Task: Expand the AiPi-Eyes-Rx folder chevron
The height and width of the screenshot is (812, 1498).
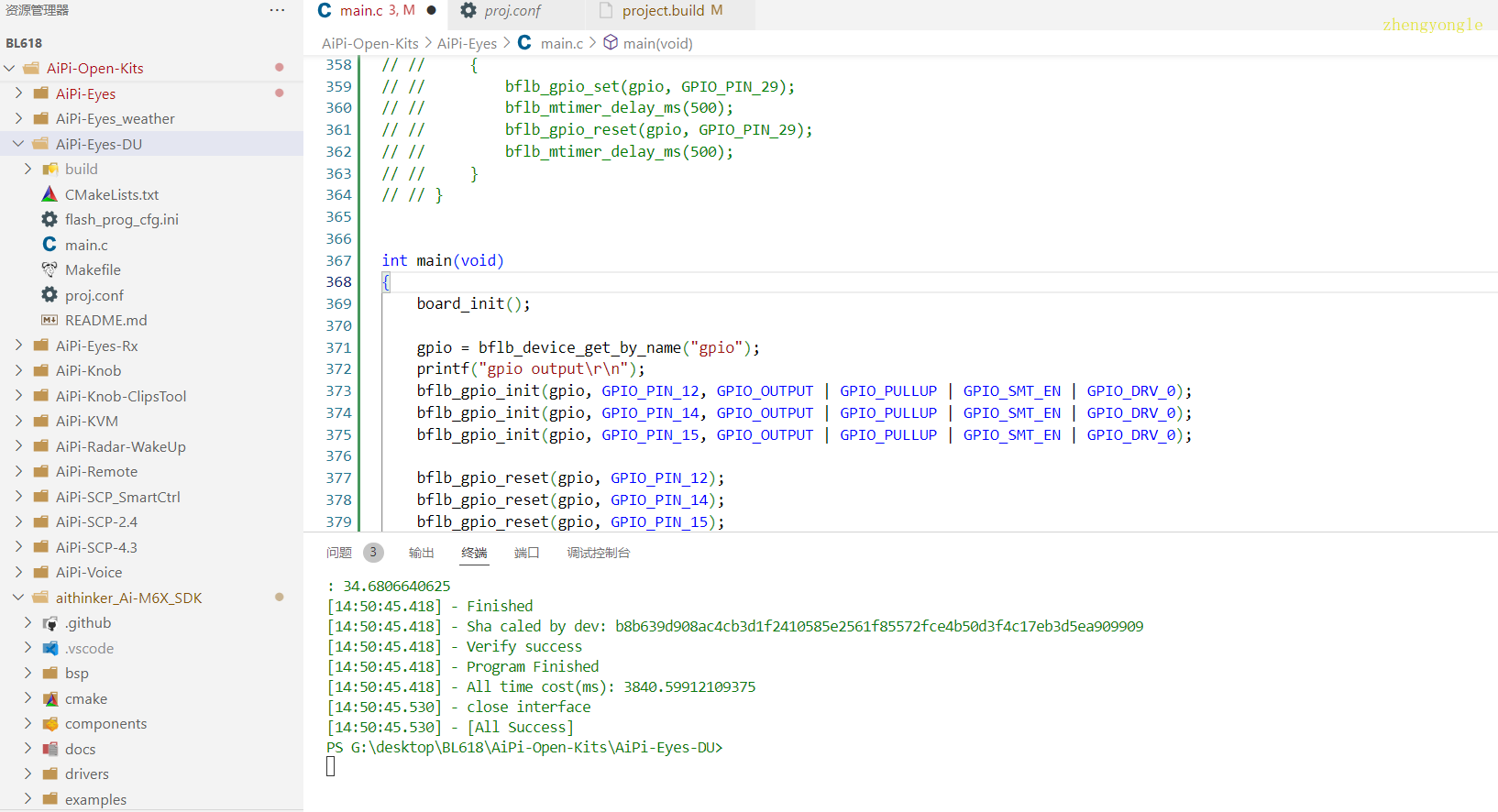Action: click(18, 346)
